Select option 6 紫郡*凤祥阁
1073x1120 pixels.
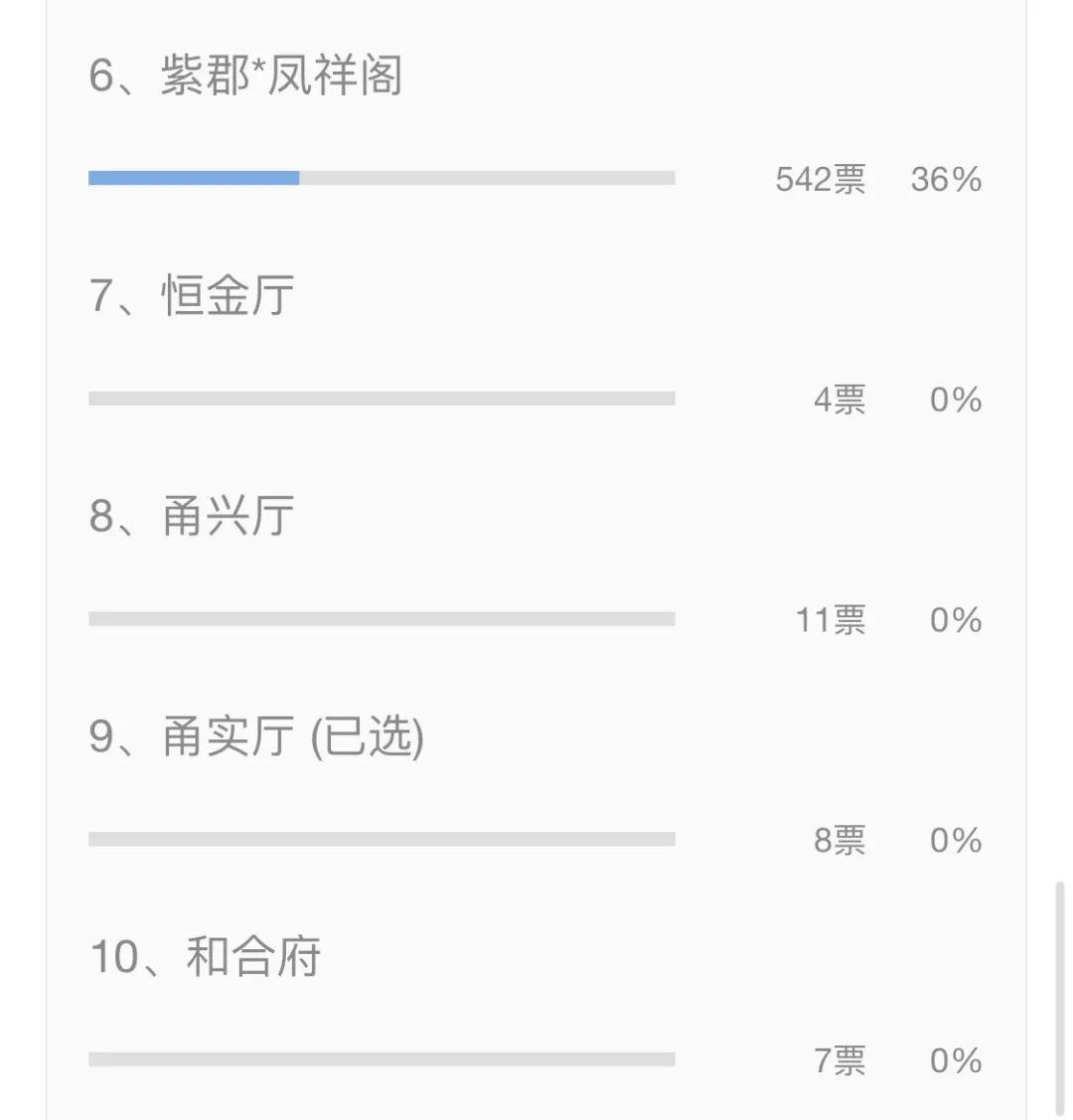(x=245, y=75)
